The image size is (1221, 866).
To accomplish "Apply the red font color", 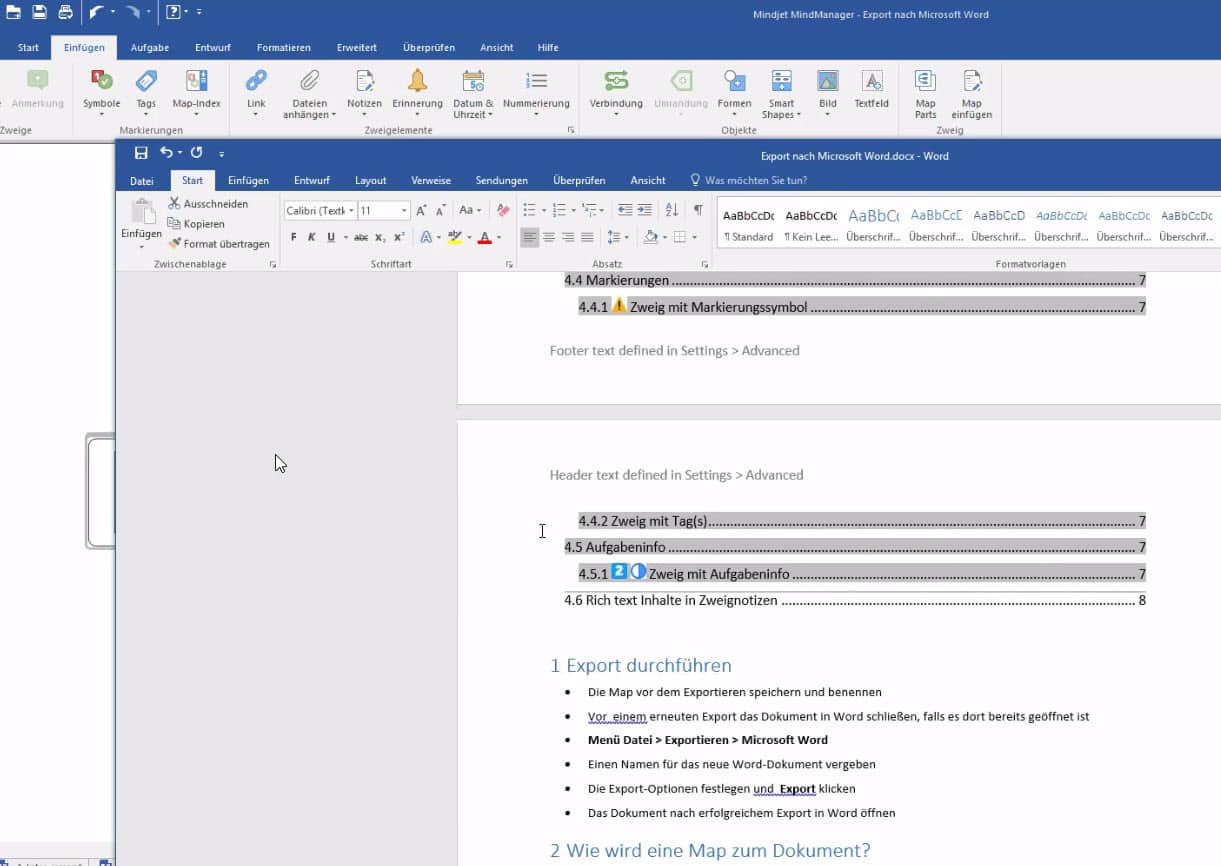I will point(484,237).
